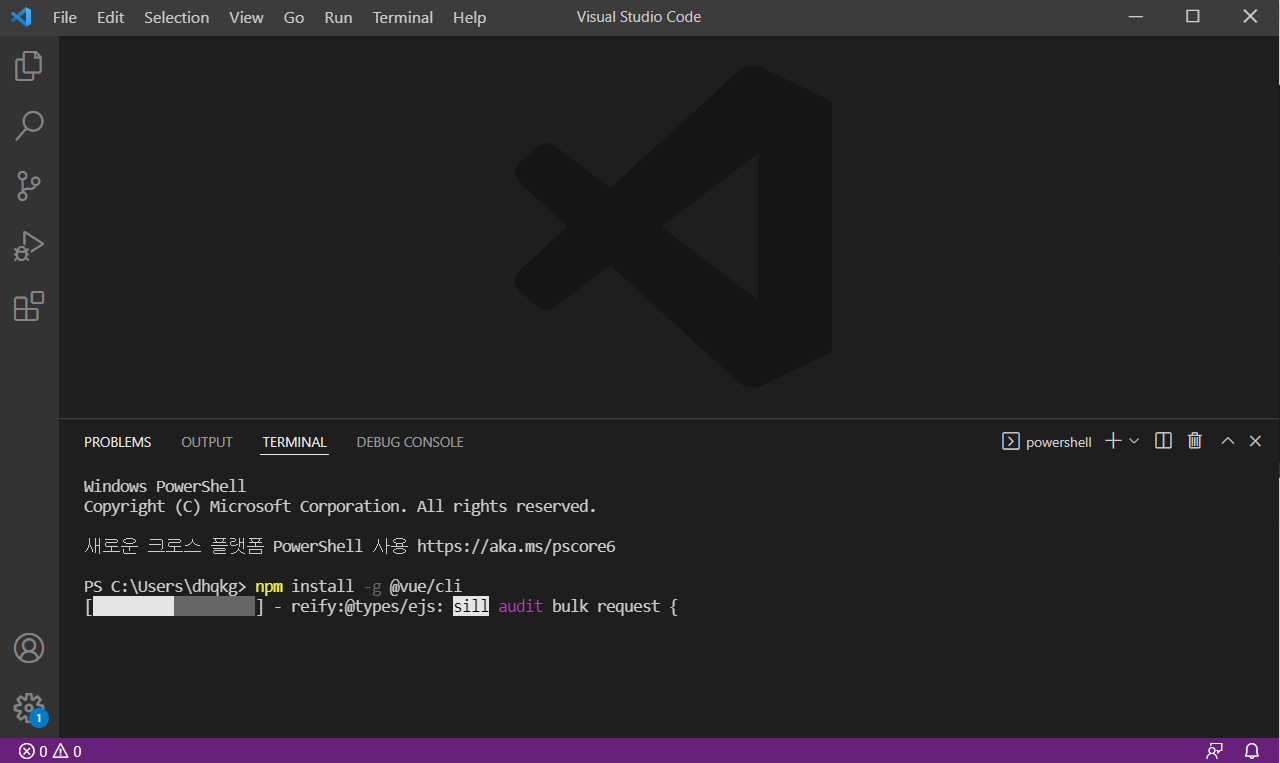Open the Run and Debug view
The image size is (1280, 763).
click(x=29, y=246)
